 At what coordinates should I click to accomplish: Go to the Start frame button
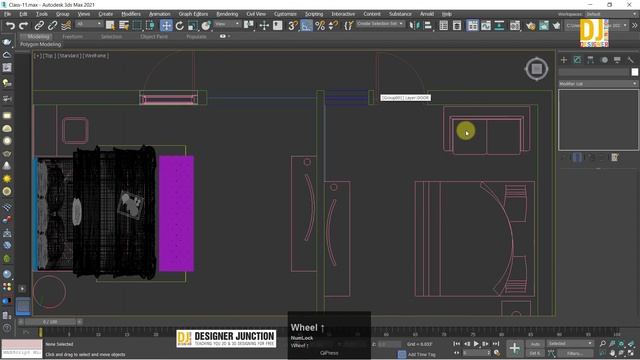(457, 344)
